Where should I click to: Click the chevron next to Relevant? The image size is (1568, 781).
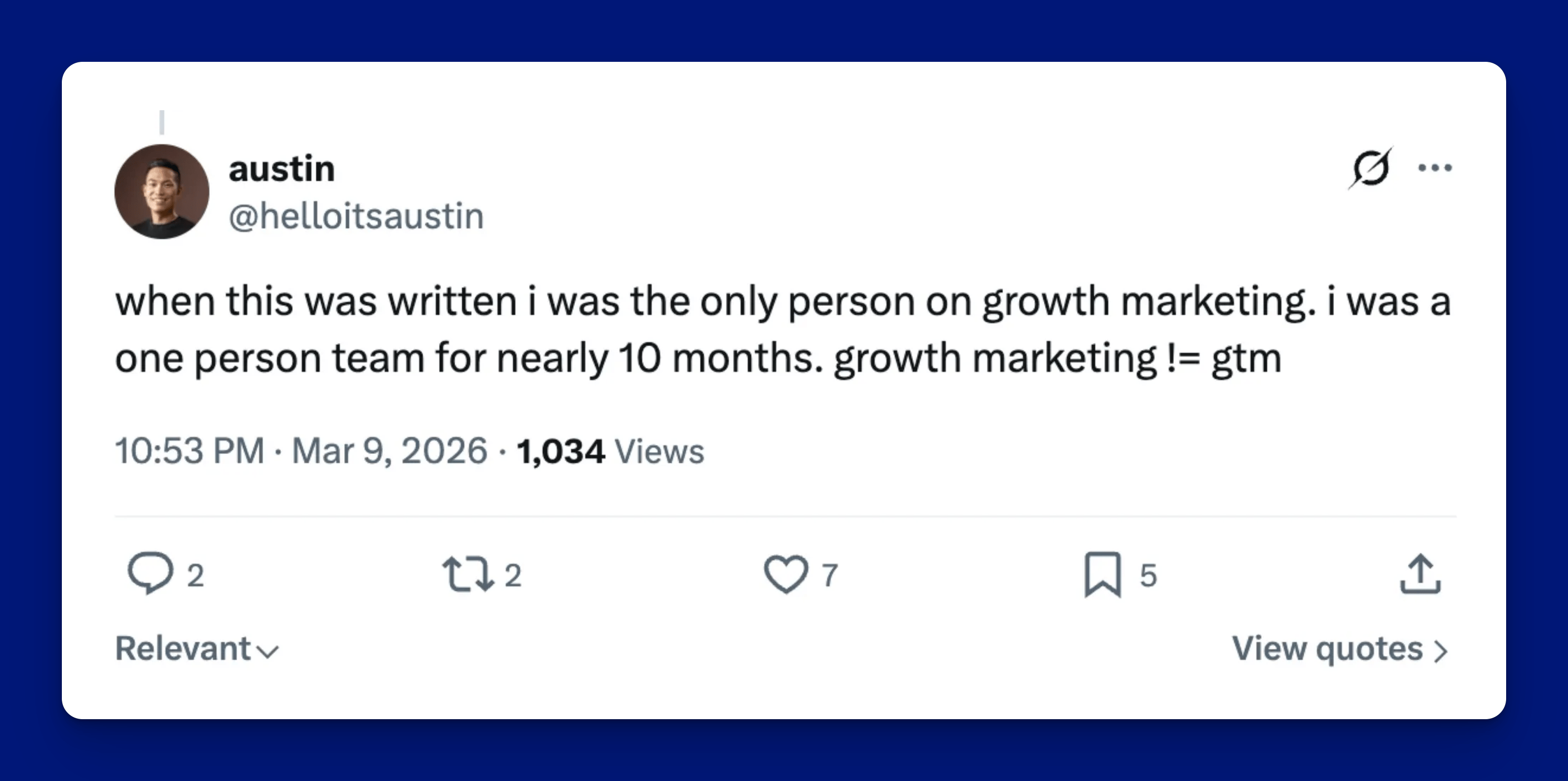pos(268,652)
